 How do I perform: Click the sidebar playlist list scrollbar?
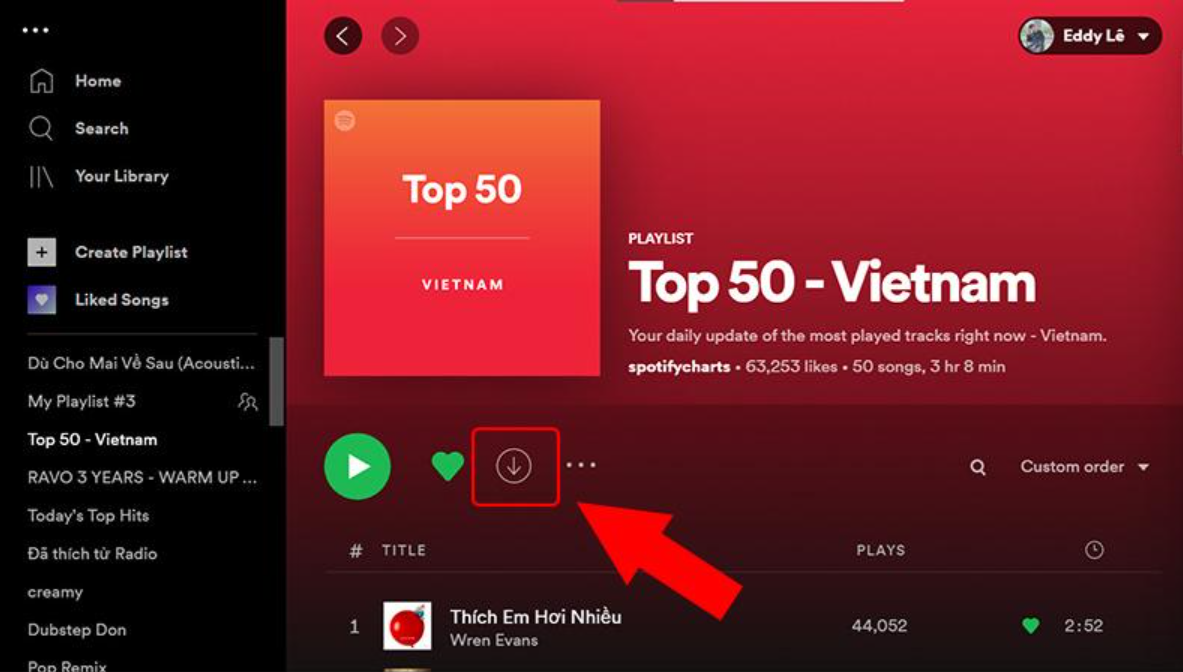coord(277,381)
